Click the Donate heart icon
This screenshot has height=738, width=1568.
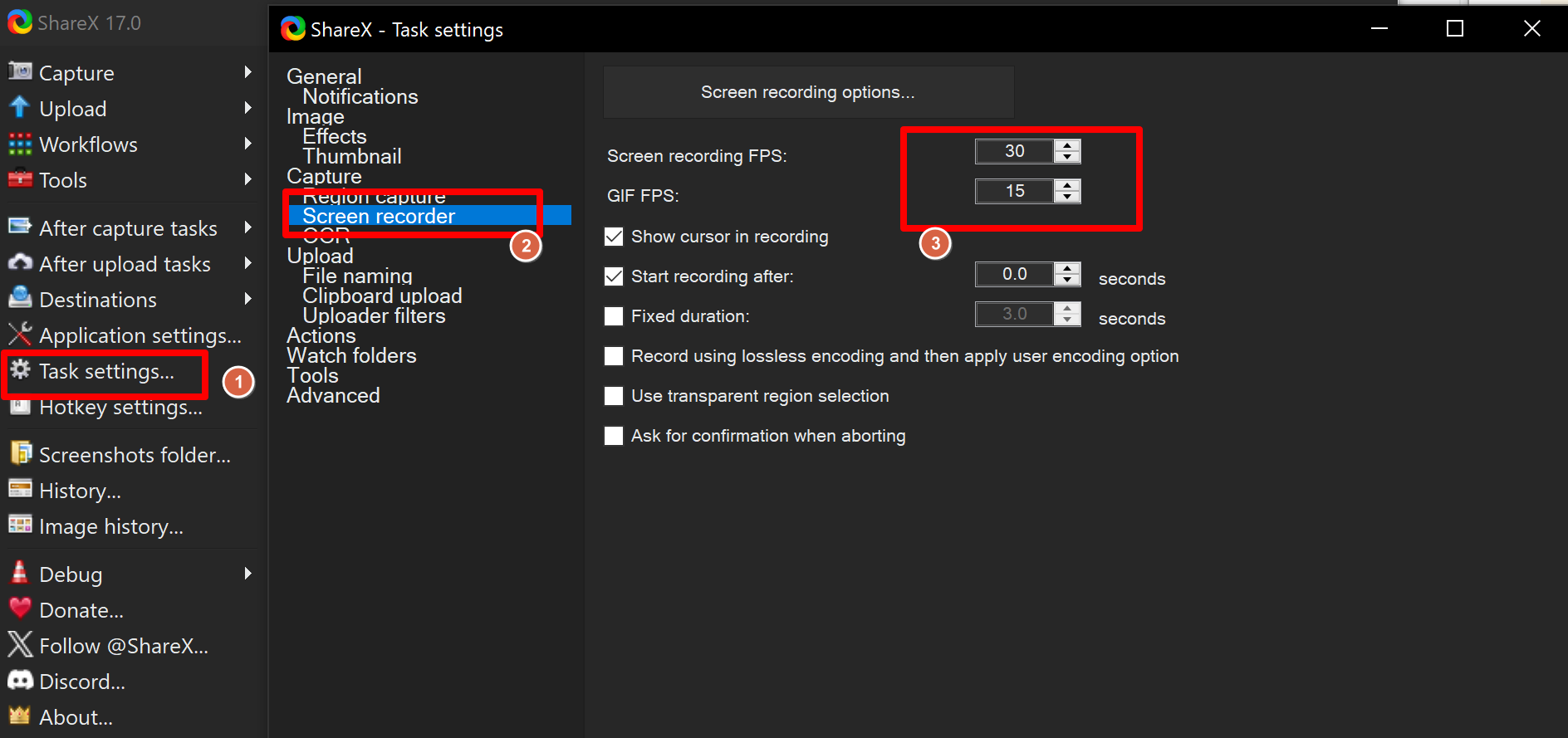coord(20,608)
